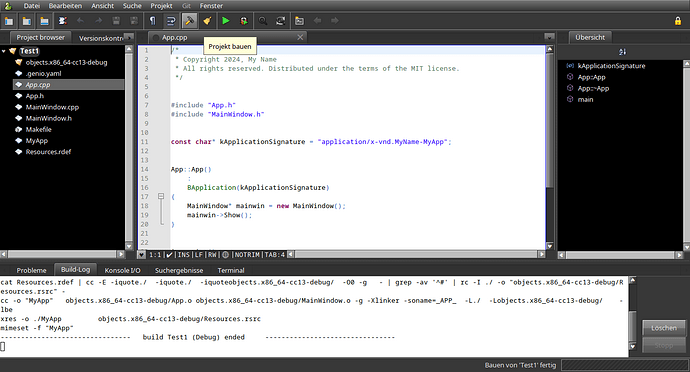690x372 pixels.
Task: Select Makefile in project tree
Action: pos(38,129)
